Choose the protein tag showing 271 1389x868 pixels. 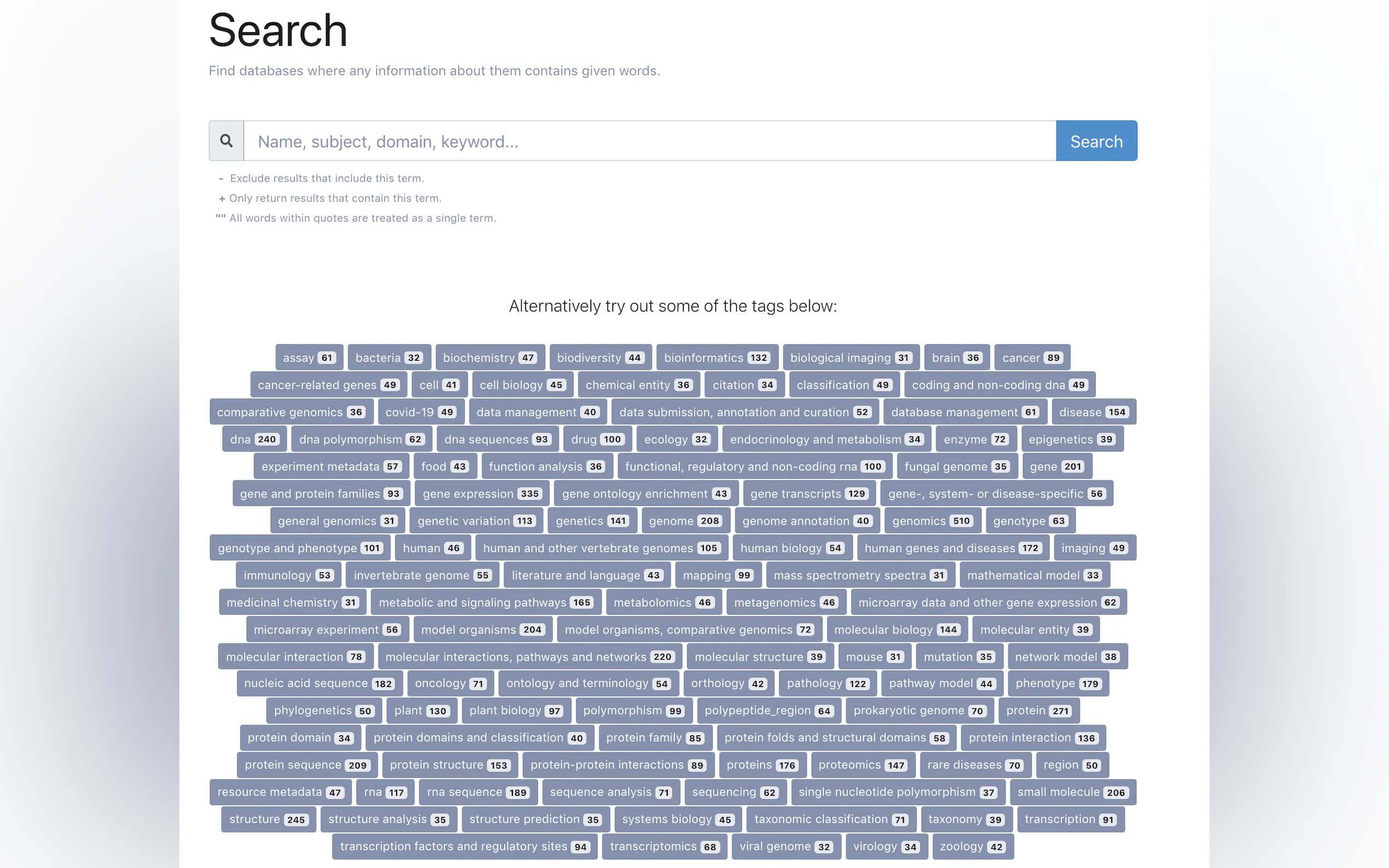coord(1037,711)
